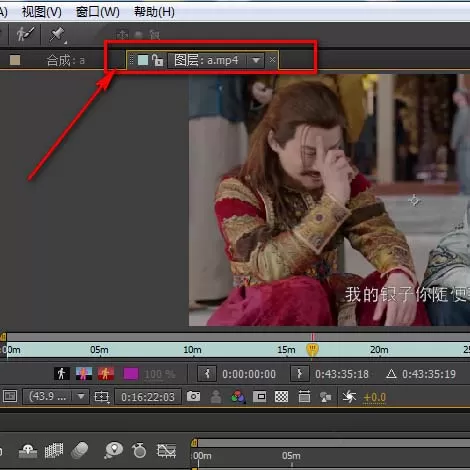
Task: Open the (43.9 ... magnification dropdown
Action: tap(55, 396)
